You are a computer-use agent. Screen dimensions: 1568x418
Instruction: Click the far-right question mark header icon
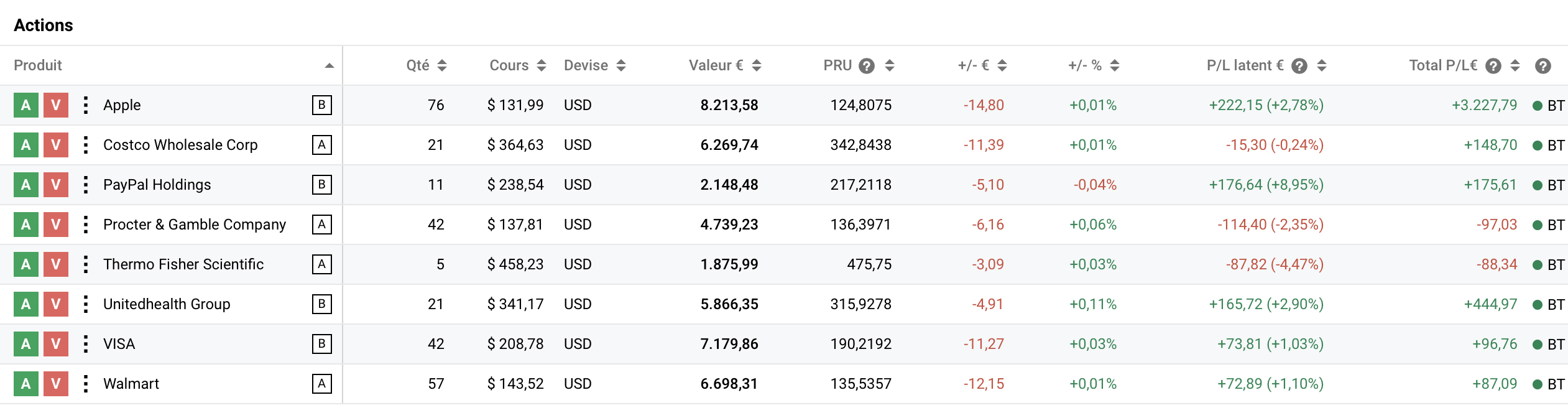pyautogui.click(x=1543, y=66)
